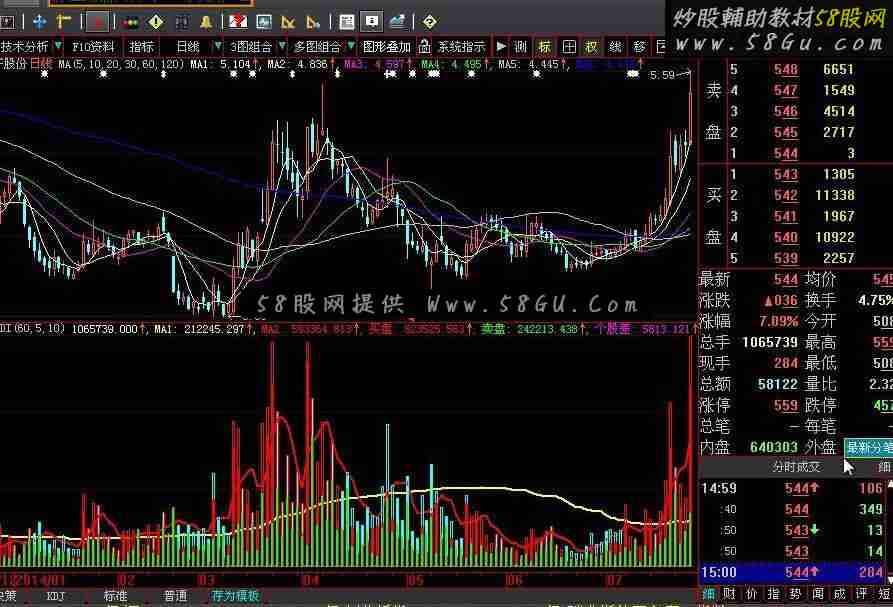
Task: Expand the 多图组合 dropdown arrow
Action: click(x=351, y=46)
